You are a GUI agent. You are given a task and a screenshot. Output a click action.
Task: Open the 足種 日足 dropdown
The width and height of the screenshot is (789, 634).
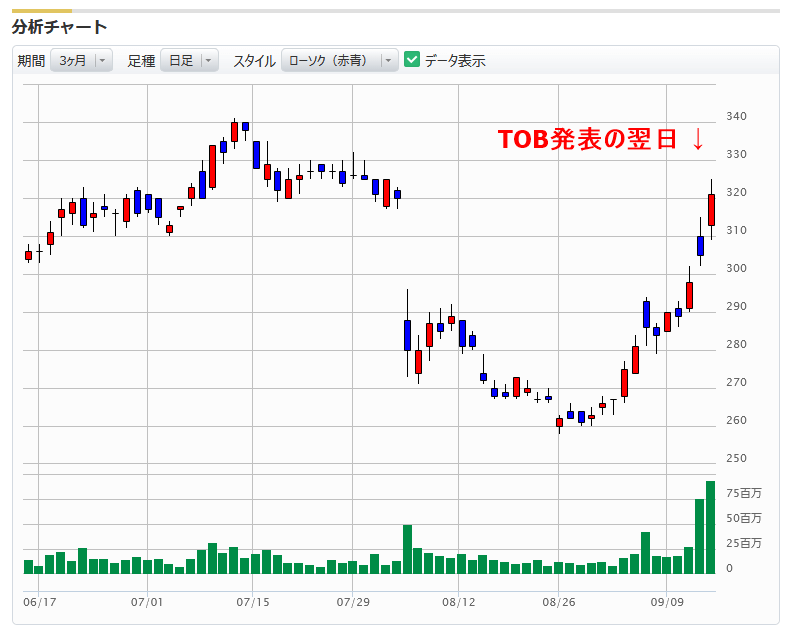[189, 60]
